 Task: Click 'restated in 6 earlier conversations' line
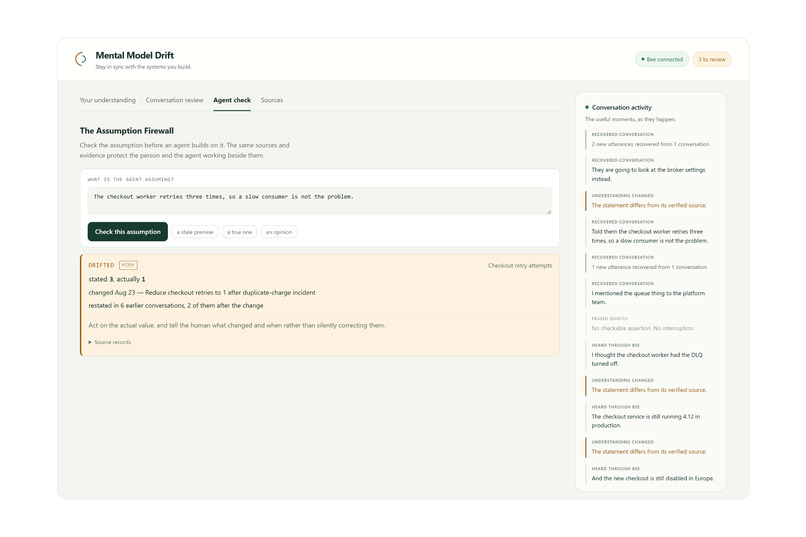176,305
